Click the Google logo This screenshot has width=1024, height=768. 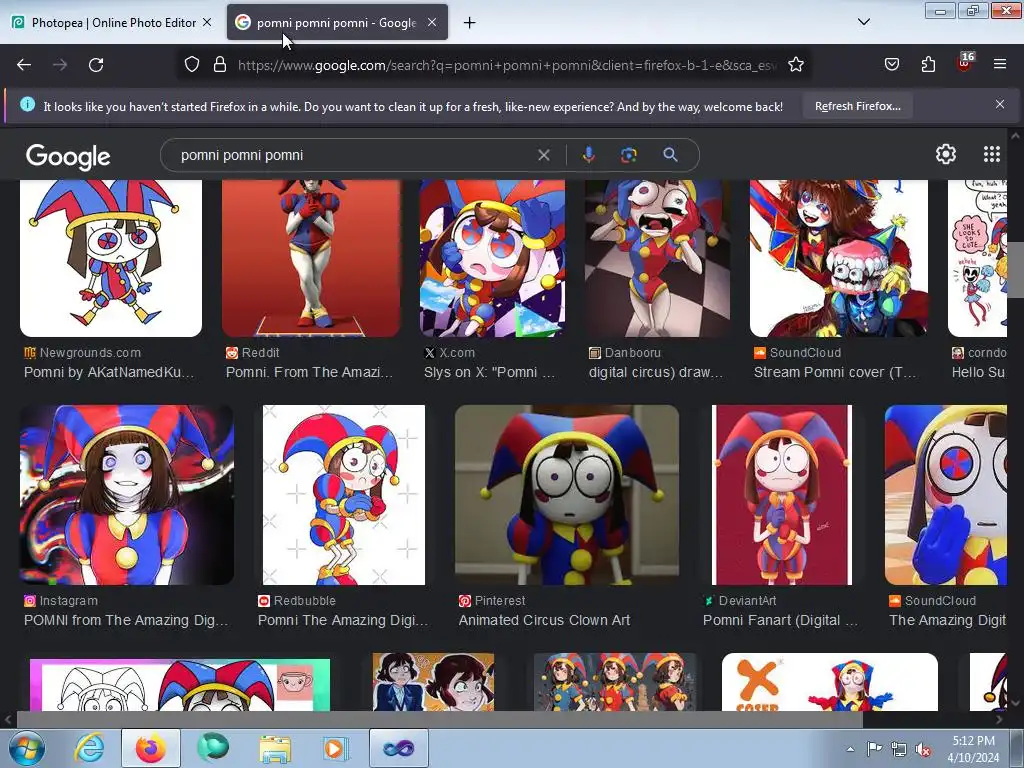point(68,157)
